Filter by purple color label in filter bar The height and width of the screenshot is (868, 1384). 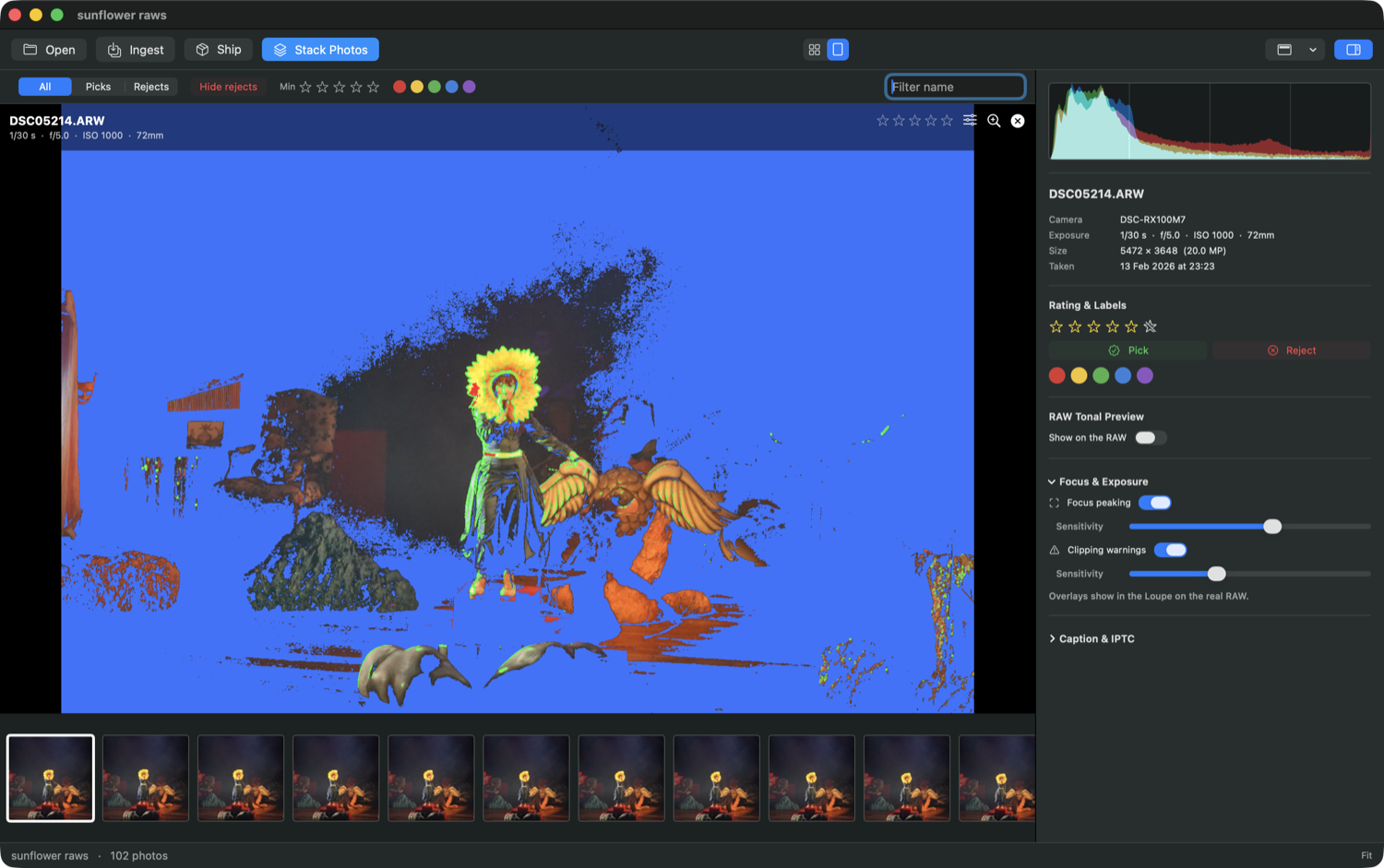coord(470,87)
